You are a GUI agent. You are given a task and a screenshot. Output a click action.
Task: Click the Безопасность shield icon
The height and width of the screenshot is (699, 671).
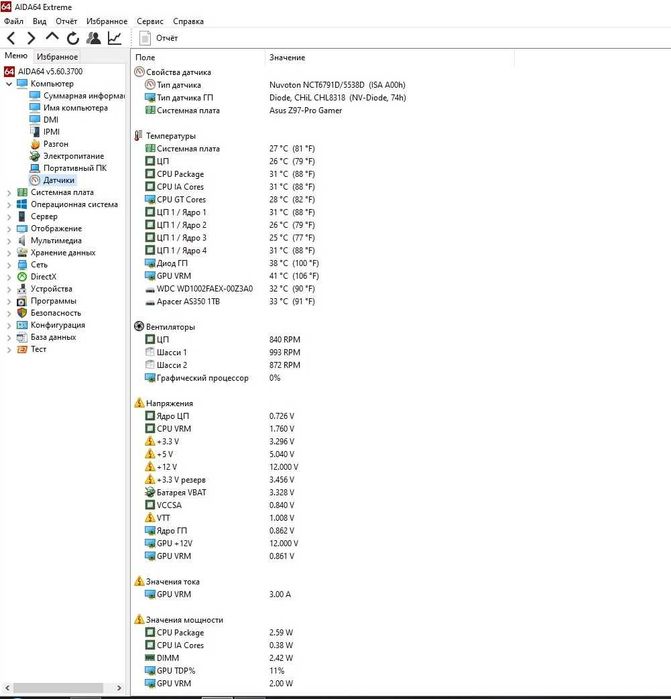tap(22, 313)
